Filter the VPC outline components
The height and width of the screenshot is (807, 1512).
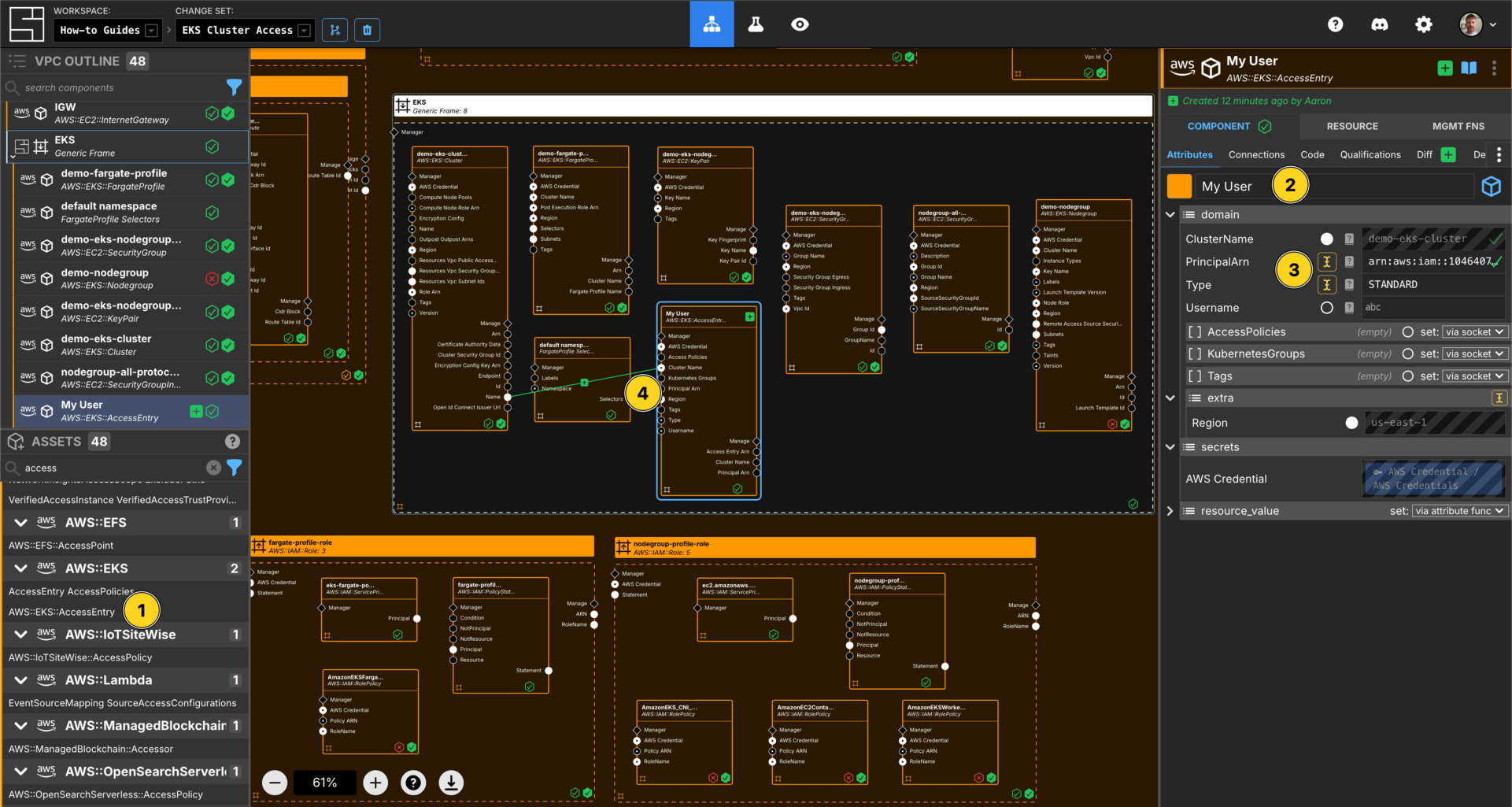[x=234, y=87]
